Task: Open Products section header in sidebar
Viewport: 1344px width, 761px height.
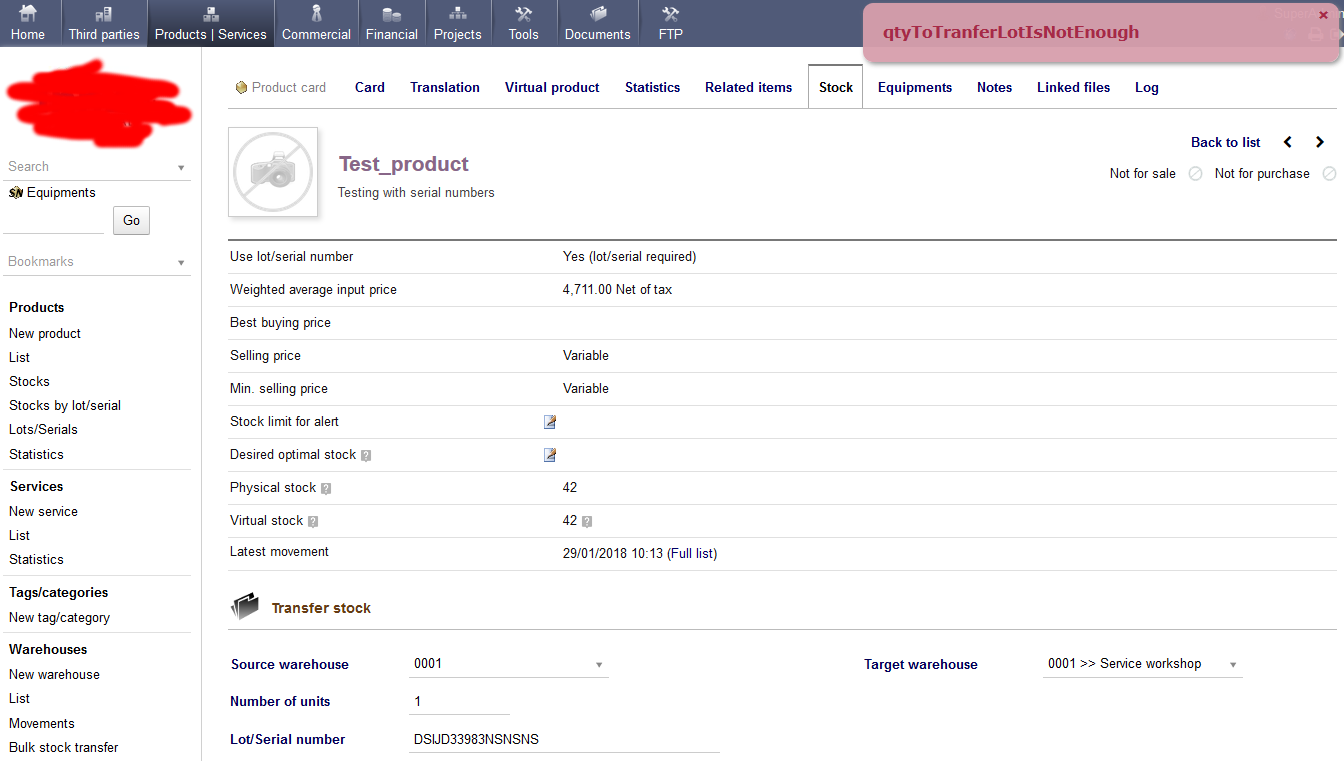Action: click(x=36, y=307)
